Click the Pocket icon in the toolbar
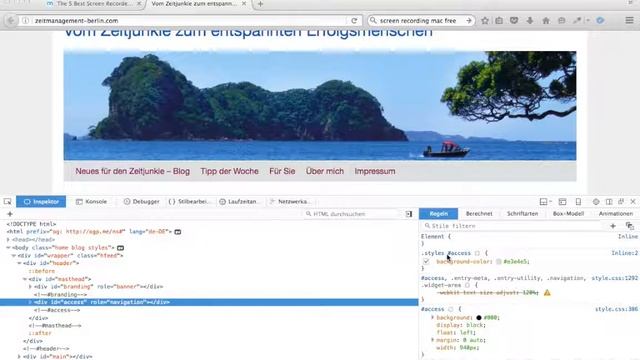Image resolution: width=640 pixels, height=360 pixels. (514, 20)
